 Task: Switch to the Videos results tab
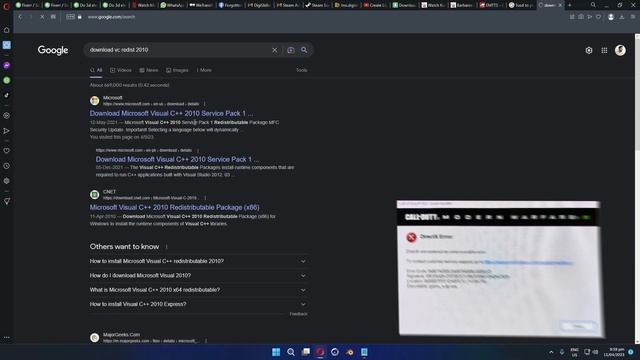tap(121, 70)
